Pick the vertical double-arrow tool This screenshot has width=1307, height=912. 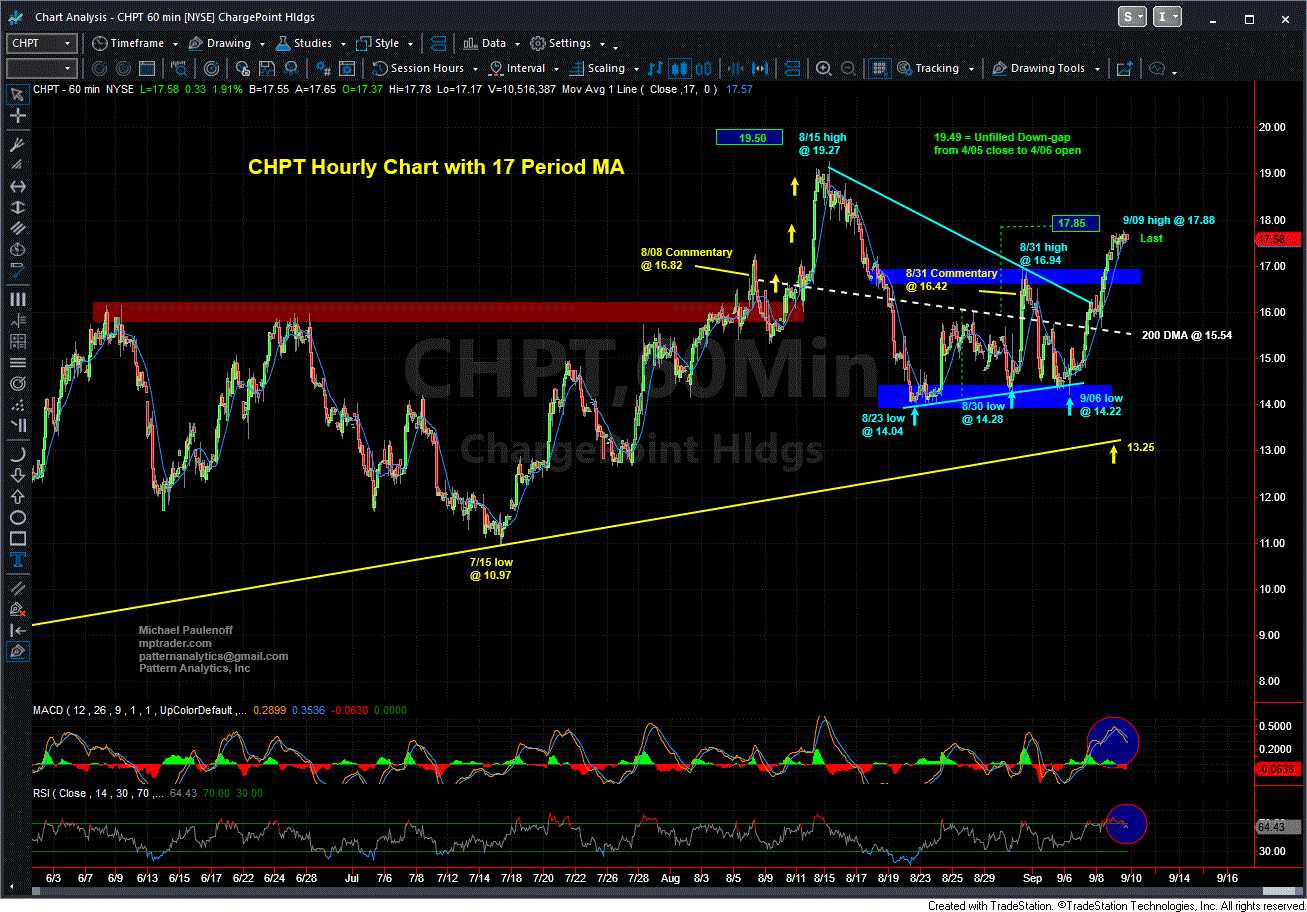point(16,210)
